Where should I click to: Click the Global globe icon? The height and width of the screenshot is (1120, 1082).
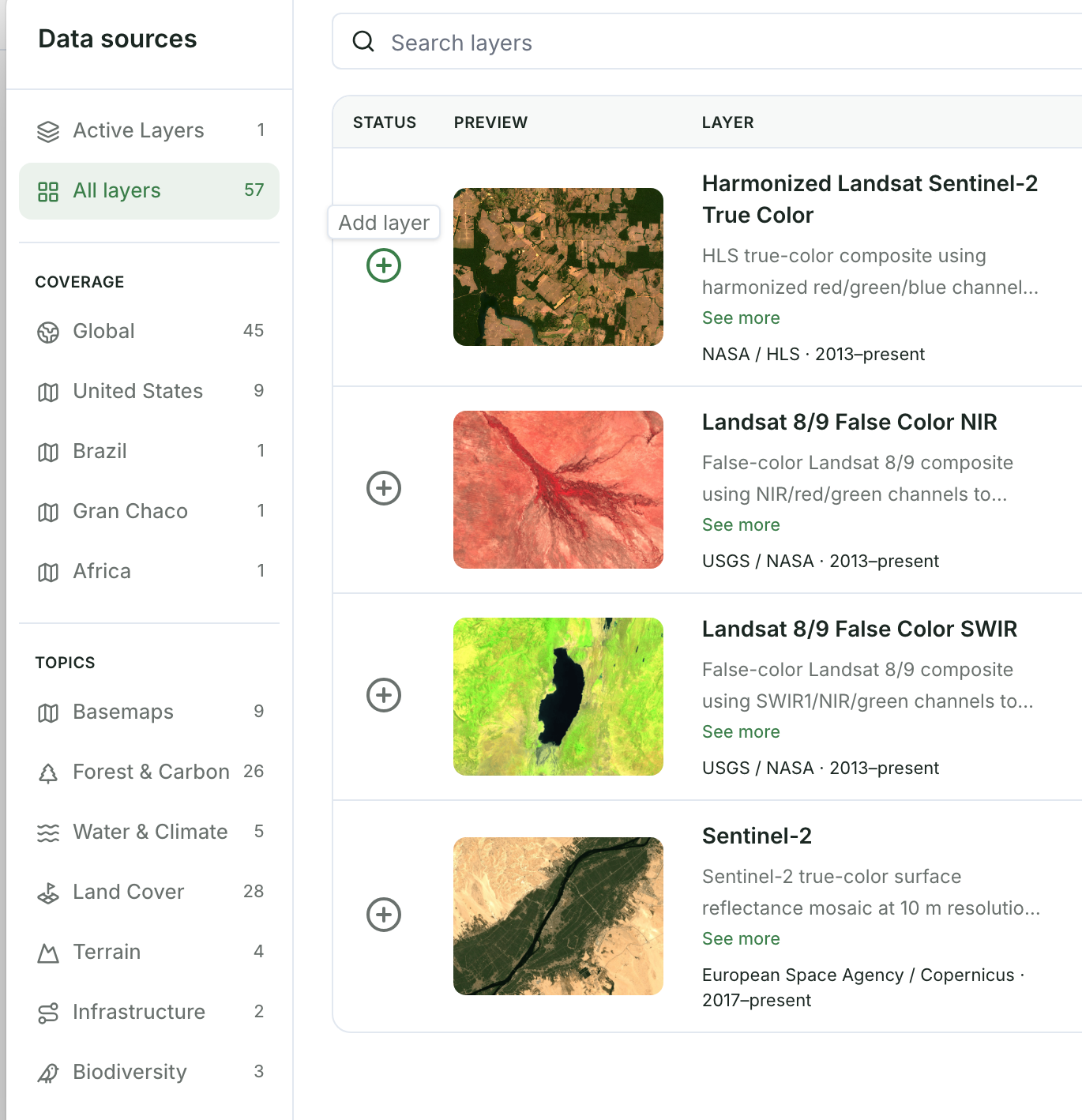(x=48, y=332)
